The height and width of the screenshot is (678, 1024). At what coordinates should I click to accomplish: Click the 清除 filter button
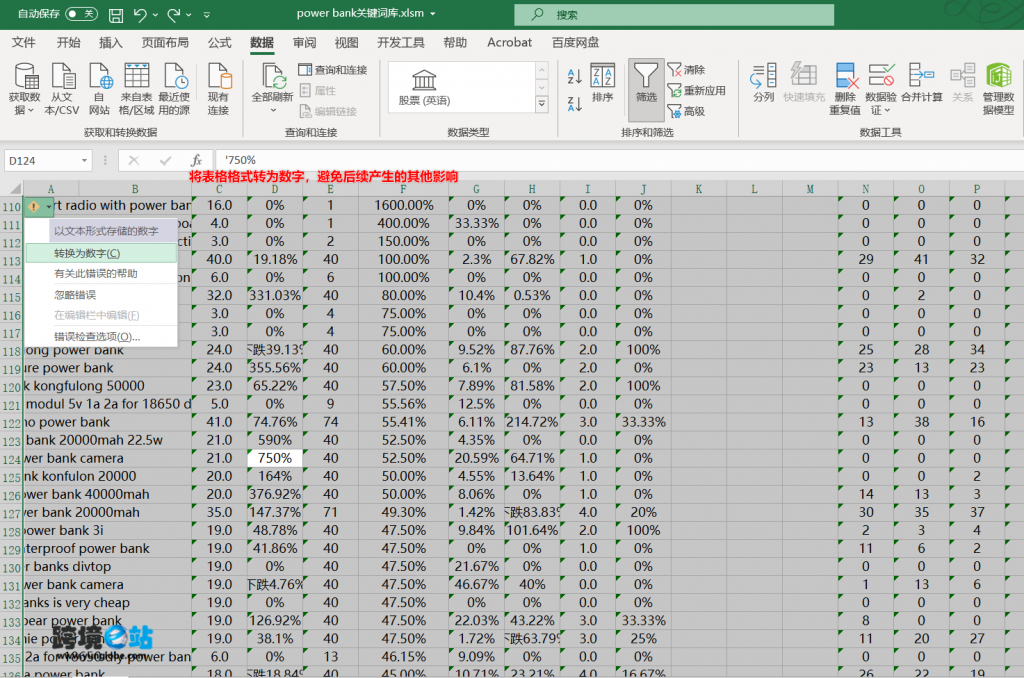686,70
